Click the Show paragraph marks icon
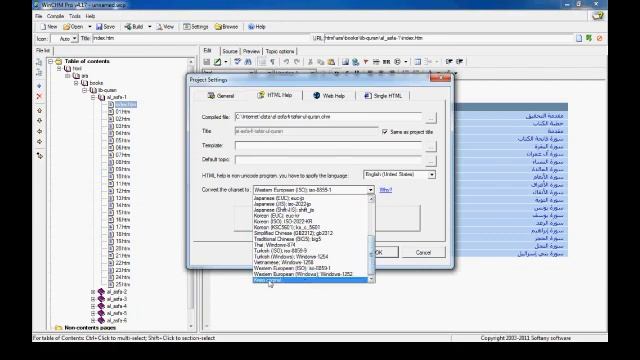The image size is (640, 360). [x=272, y=62]
